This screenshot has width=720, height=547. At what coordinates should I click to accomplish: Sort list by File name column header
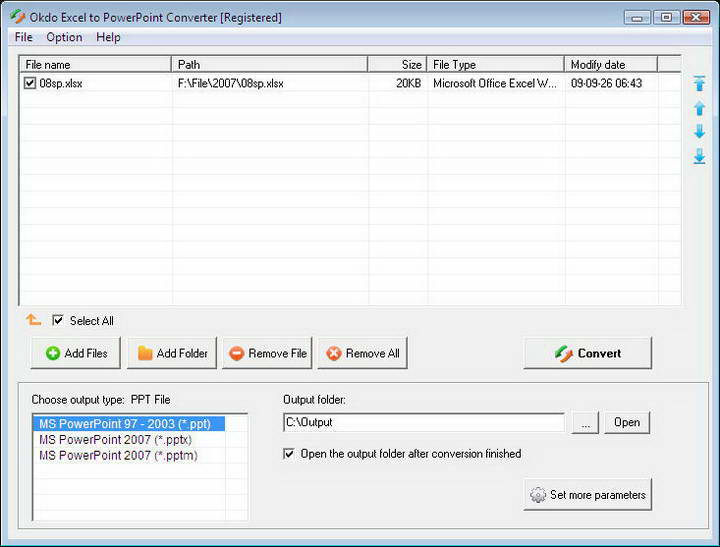point(95,65)
